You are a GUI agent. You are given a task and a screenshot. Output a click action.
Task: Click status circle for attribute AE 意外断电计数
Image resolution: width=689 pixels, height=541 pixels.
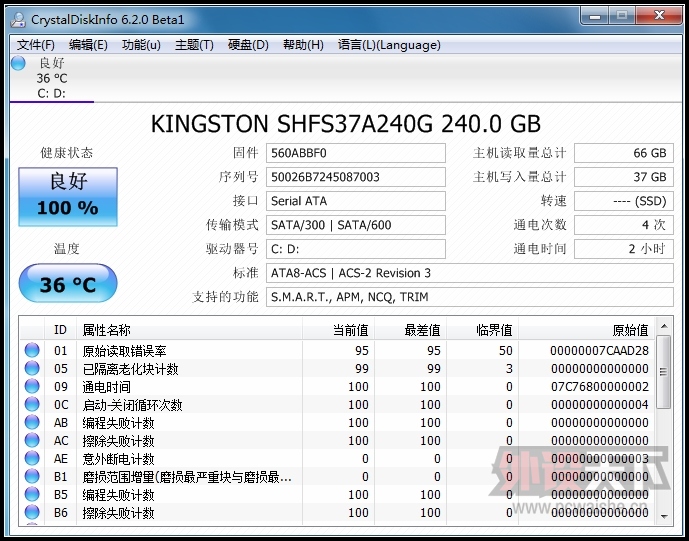32,458
